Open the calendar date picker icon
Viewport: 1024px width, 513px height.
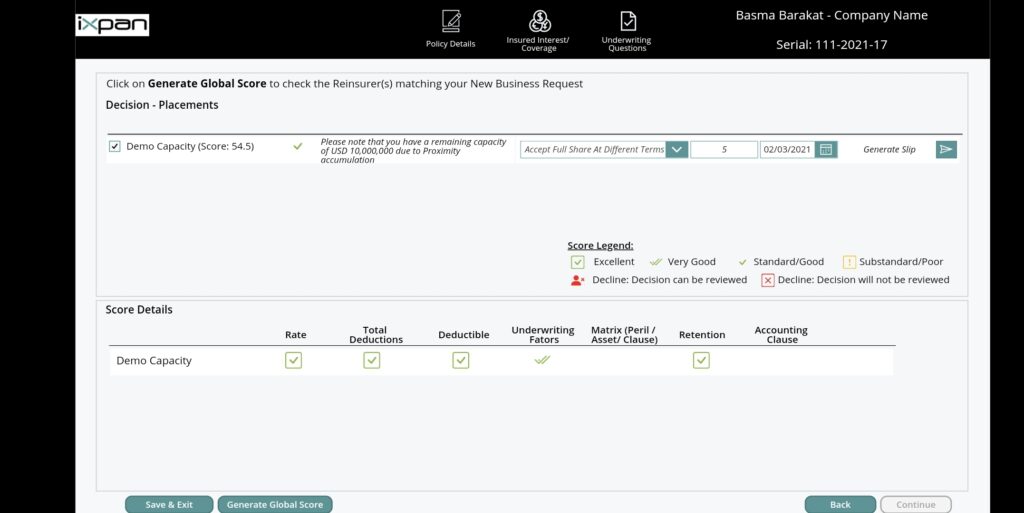[x=826, y=150]
